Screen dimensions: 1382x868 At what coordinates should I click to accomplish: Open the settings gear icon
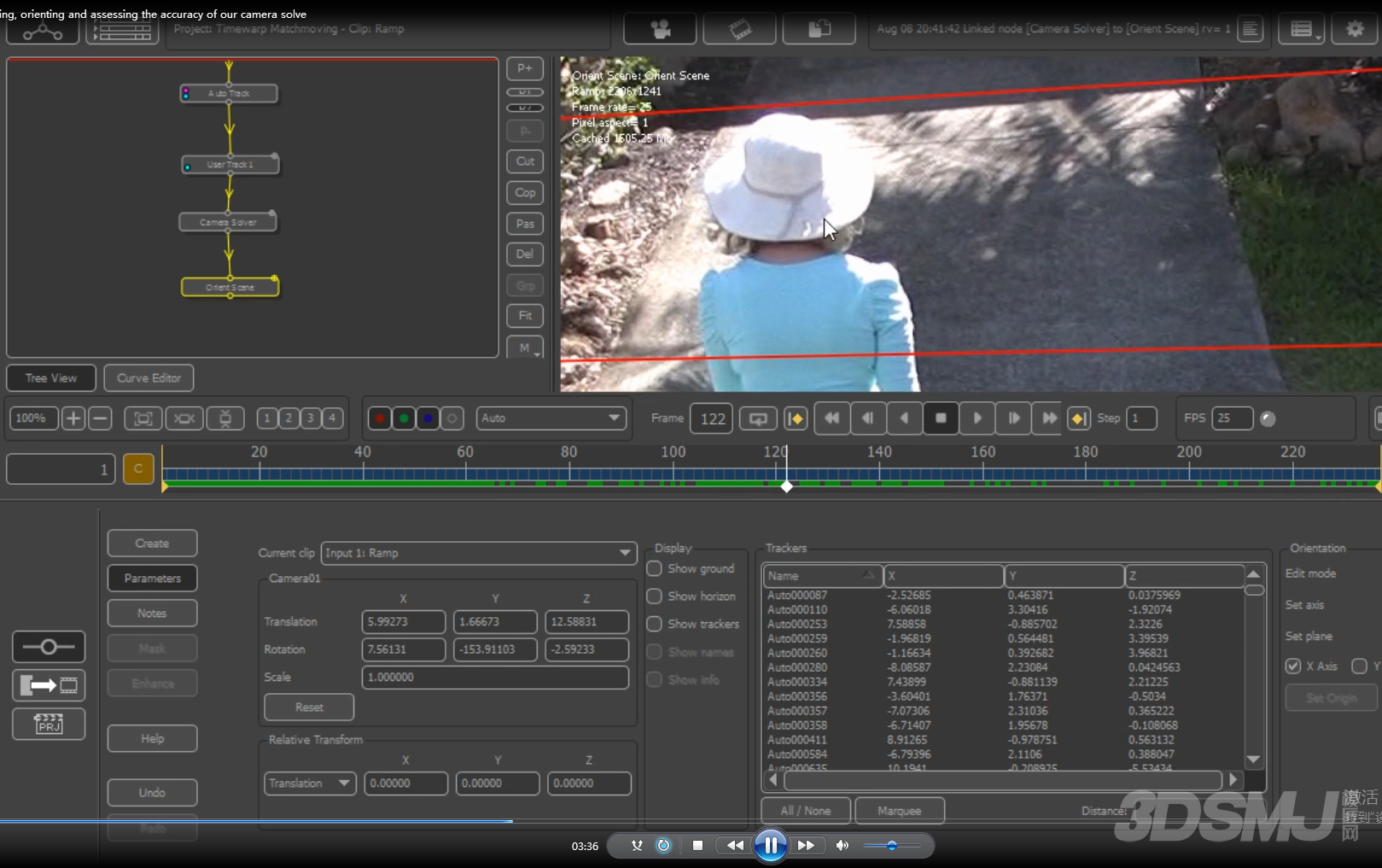pos(1355,29)
